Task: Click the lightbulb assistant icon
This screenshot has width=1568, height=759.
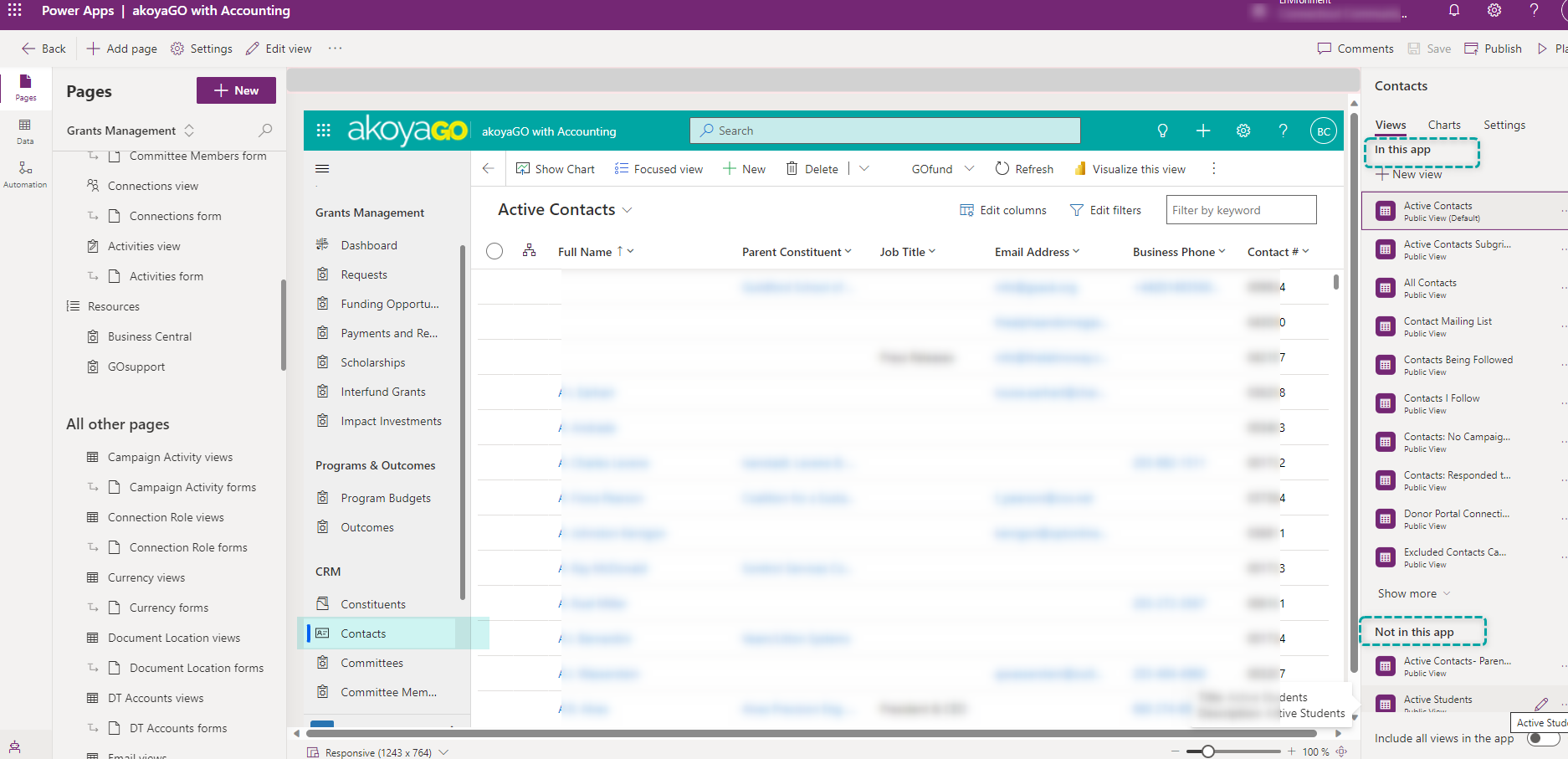Action: coord(1162,131)
